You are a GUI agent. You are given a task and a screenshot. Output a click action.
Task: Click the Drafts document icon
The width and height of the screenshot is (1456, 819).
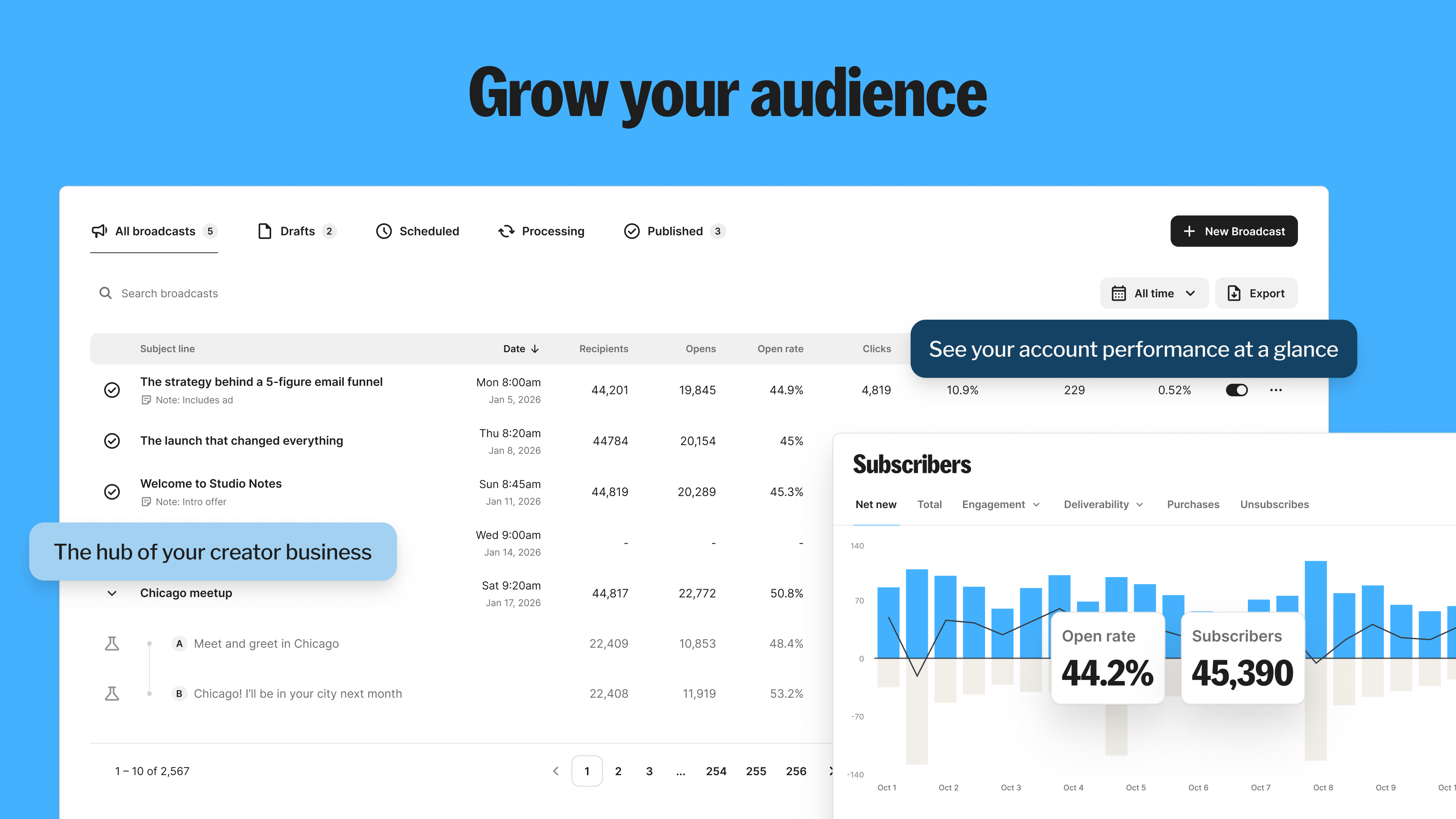(265, 231)
